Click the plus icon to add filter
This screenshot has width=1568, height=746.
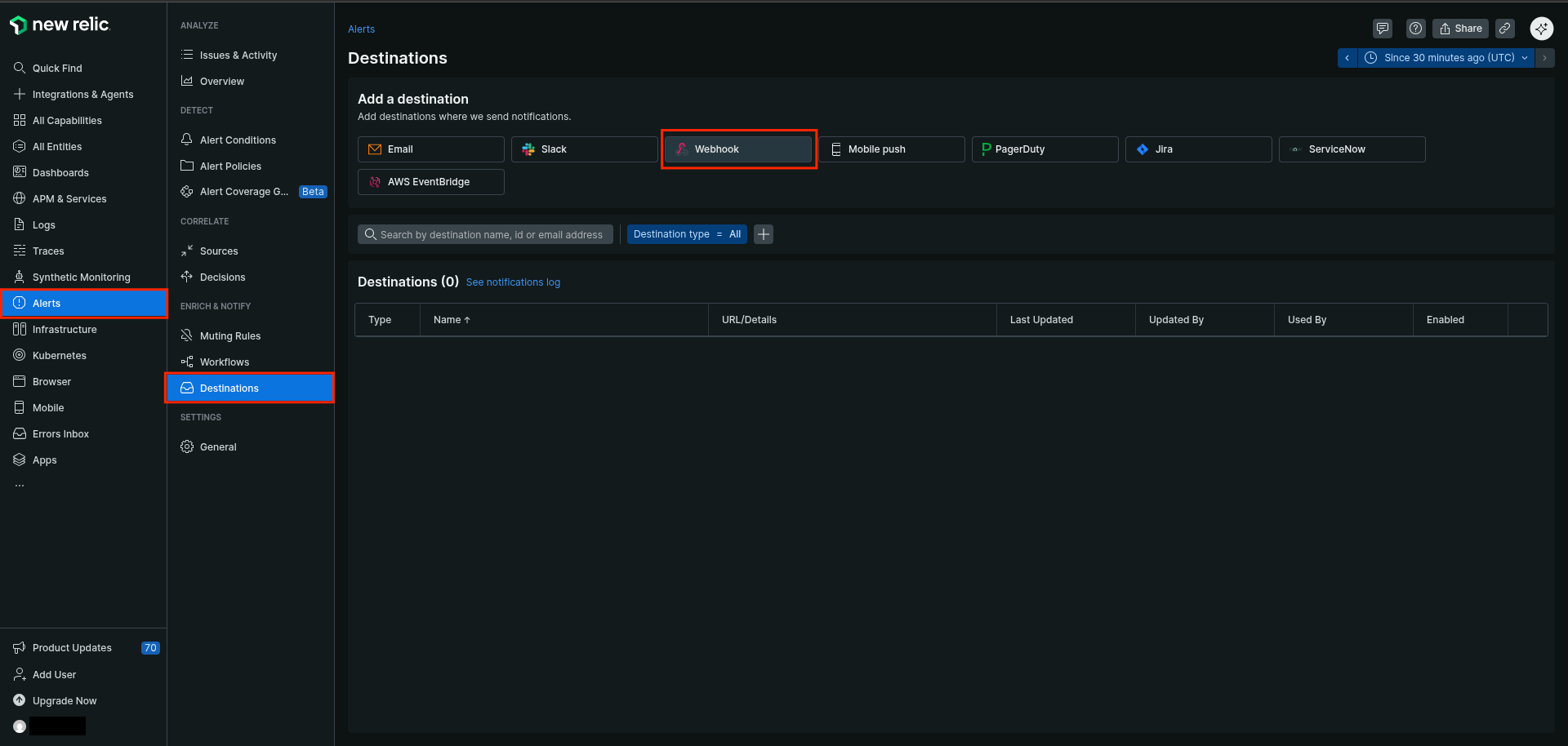(763, 234)
